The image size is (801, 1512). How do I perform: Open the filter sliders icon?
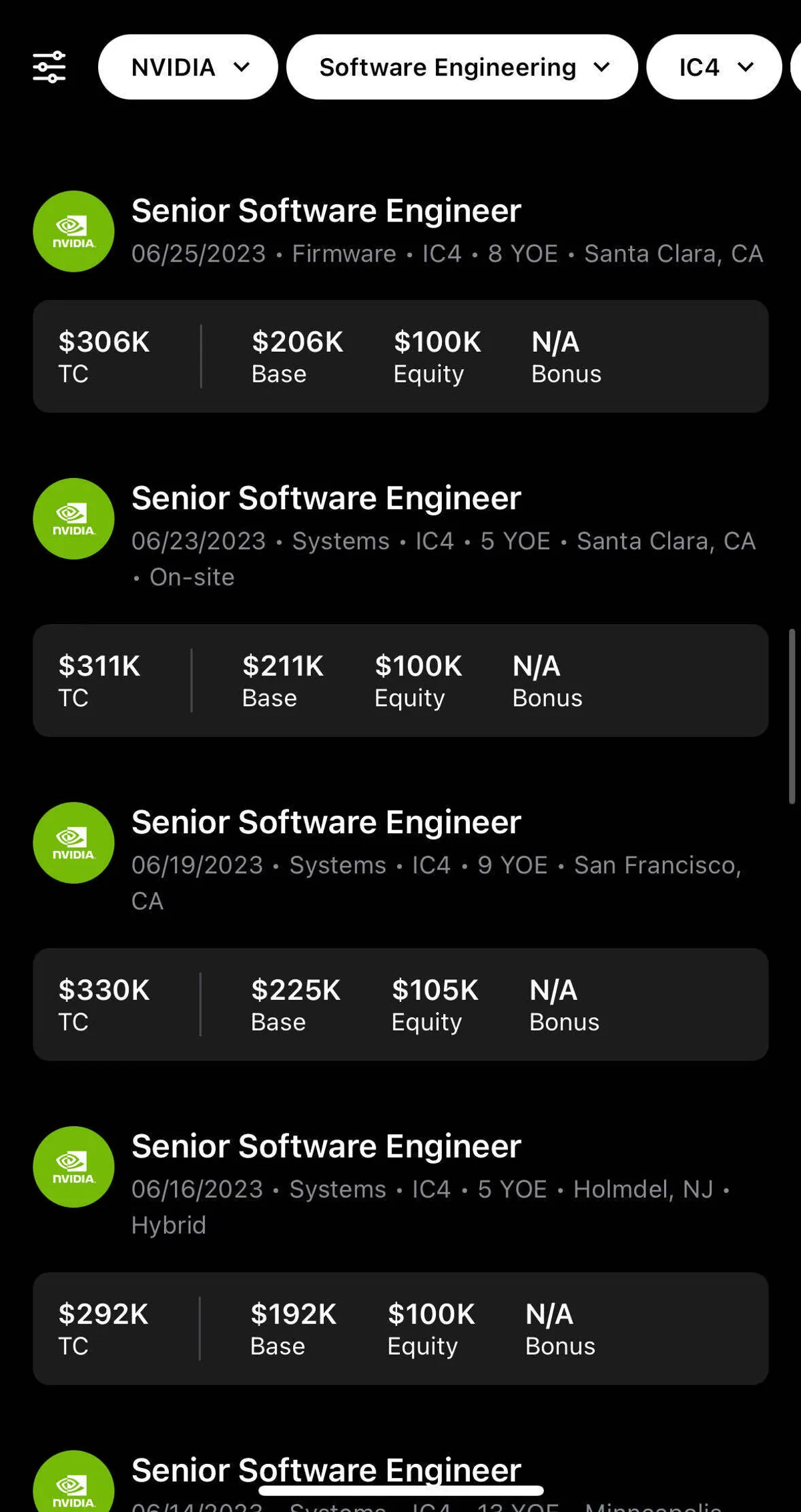[49, 67]
